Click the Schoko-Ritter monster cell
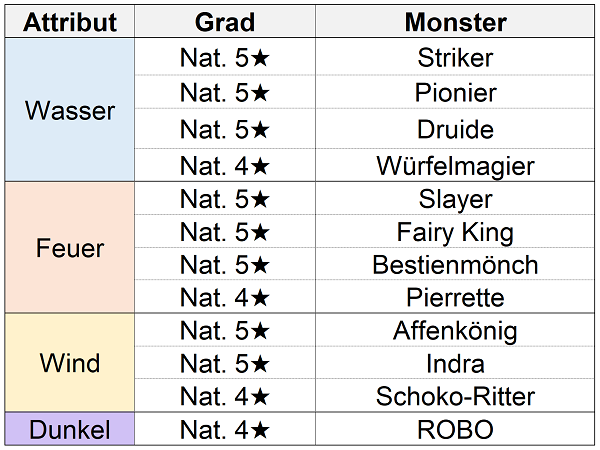This screenshot has width=600, height=450. pyautogui.click(x=455, y=396)
